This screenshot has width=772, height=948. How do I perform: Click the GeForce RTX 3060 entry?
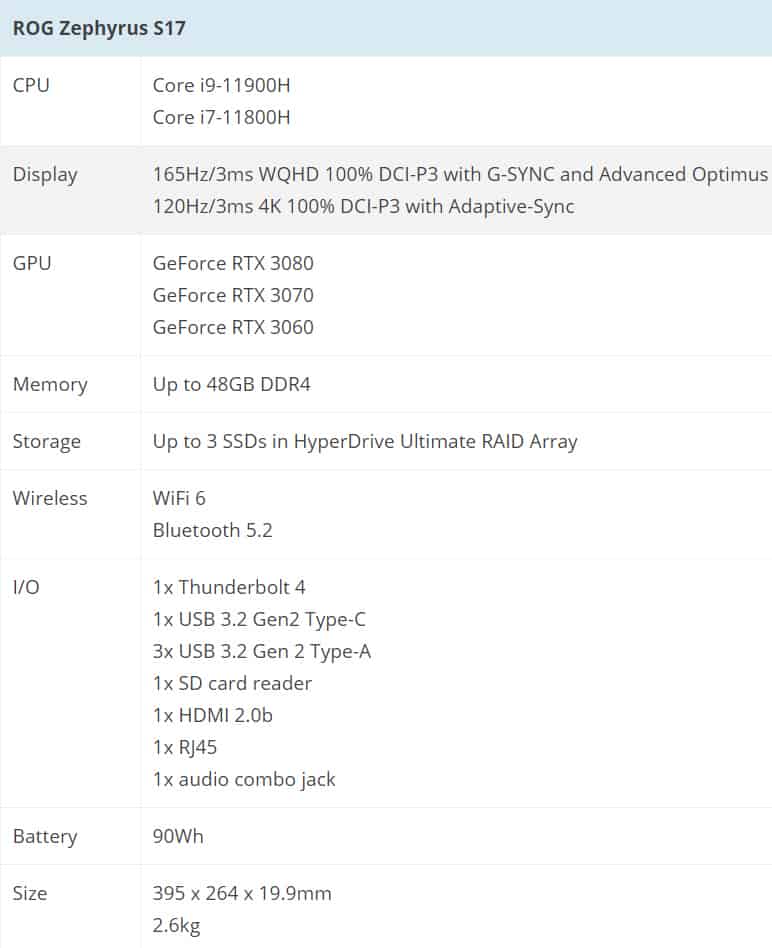point(233,328)
